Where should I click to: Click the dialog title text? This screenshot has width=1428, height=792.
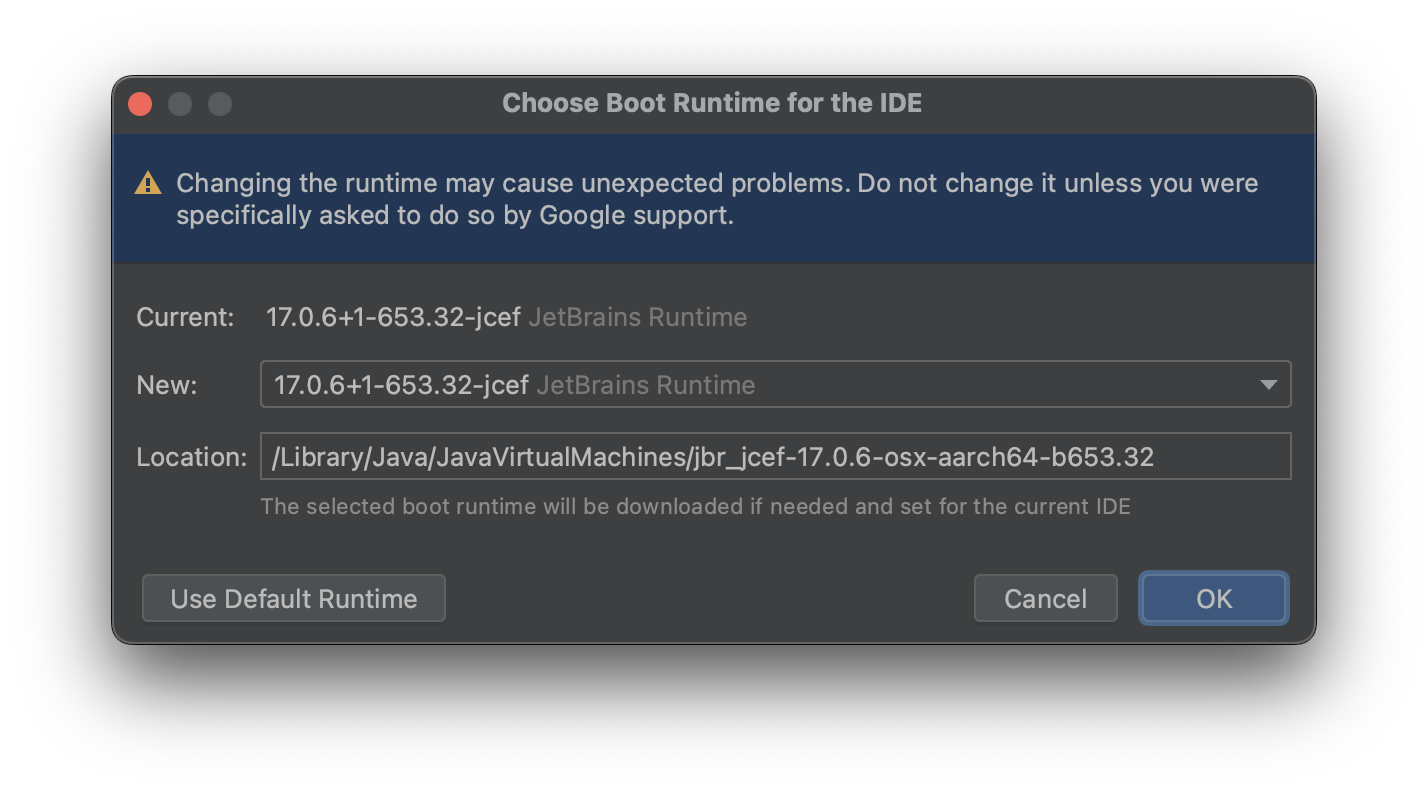click(x=711, y=103)
